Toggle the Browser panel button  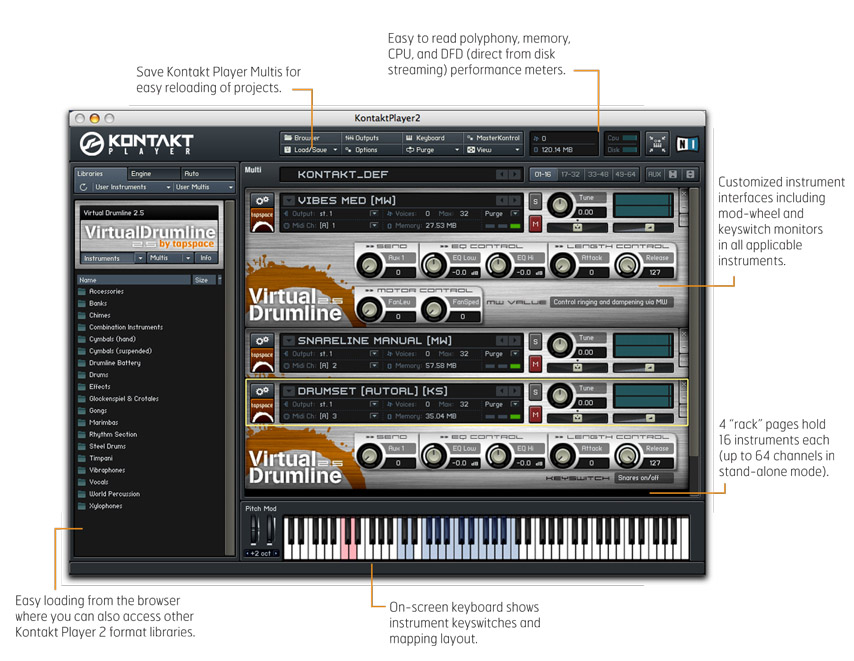coord(310,138)
